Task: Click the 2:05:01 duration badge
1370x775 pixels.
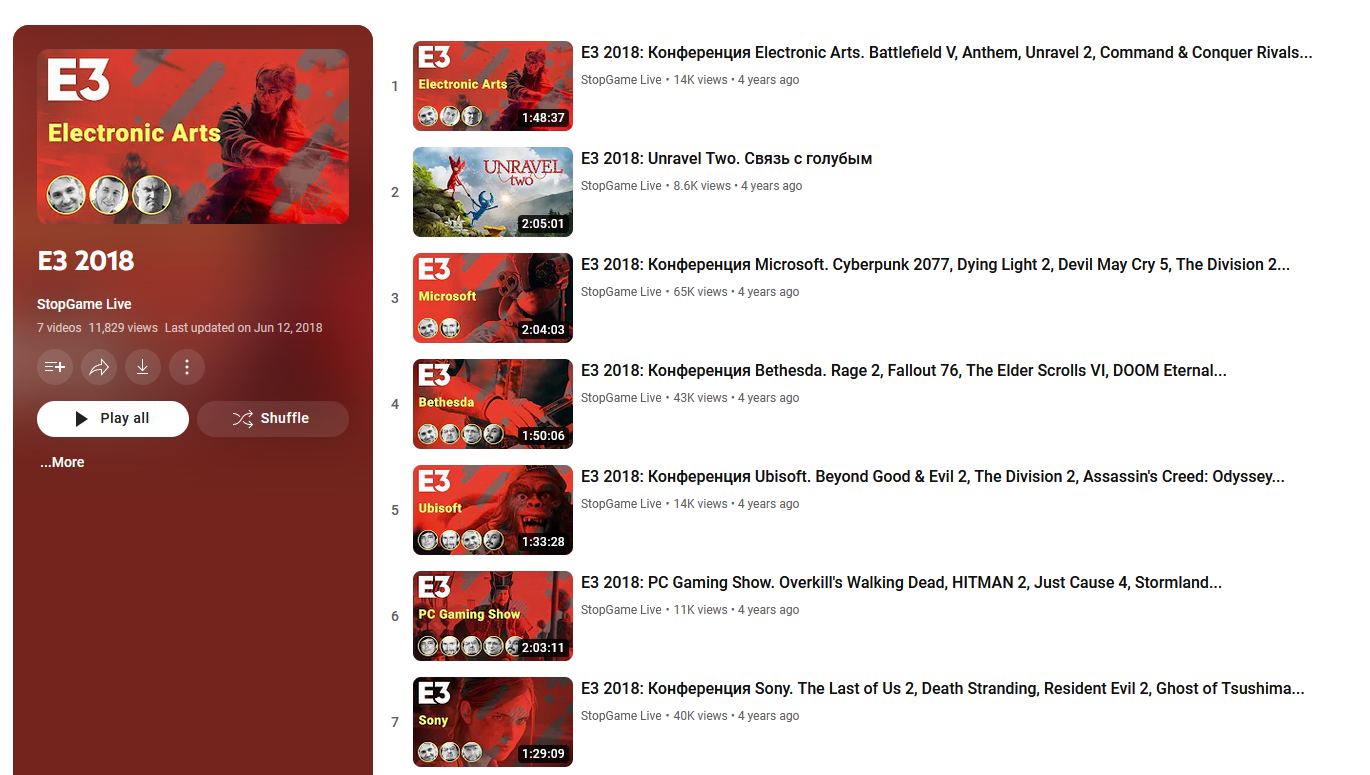Action: click(x=543, y=224)
